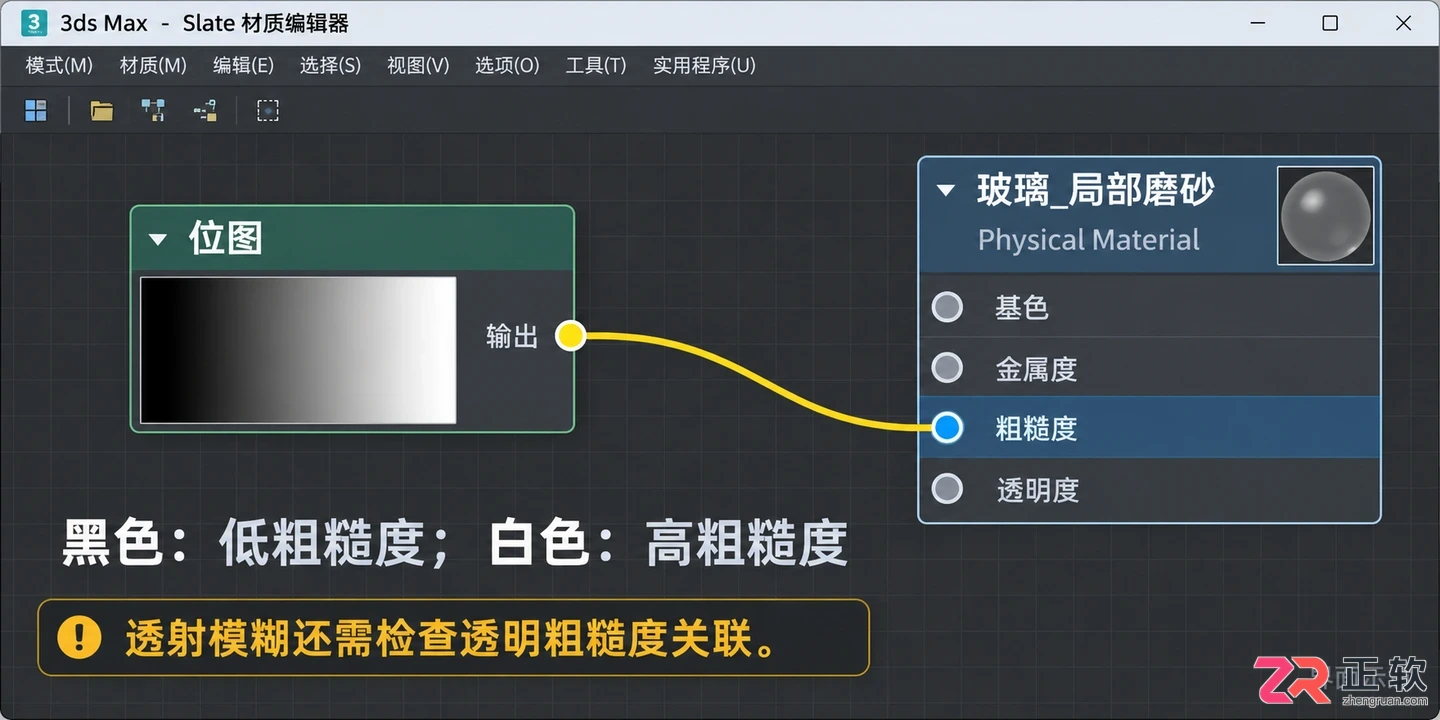Viewport: 1440px width, 720px height.
Task: Open the 选项(O) menu
Action: (x=507, y=66)
